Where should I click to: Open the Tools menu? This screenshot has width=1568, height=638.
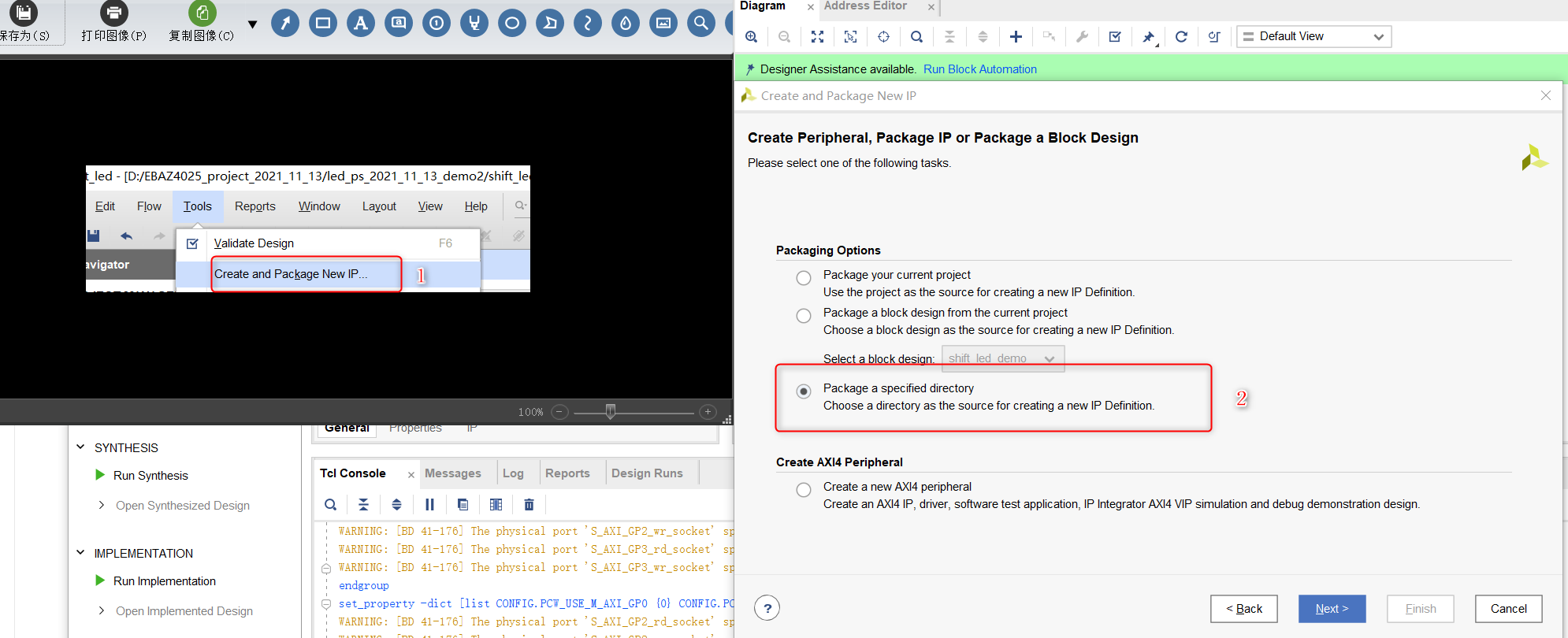pos(198,206)
